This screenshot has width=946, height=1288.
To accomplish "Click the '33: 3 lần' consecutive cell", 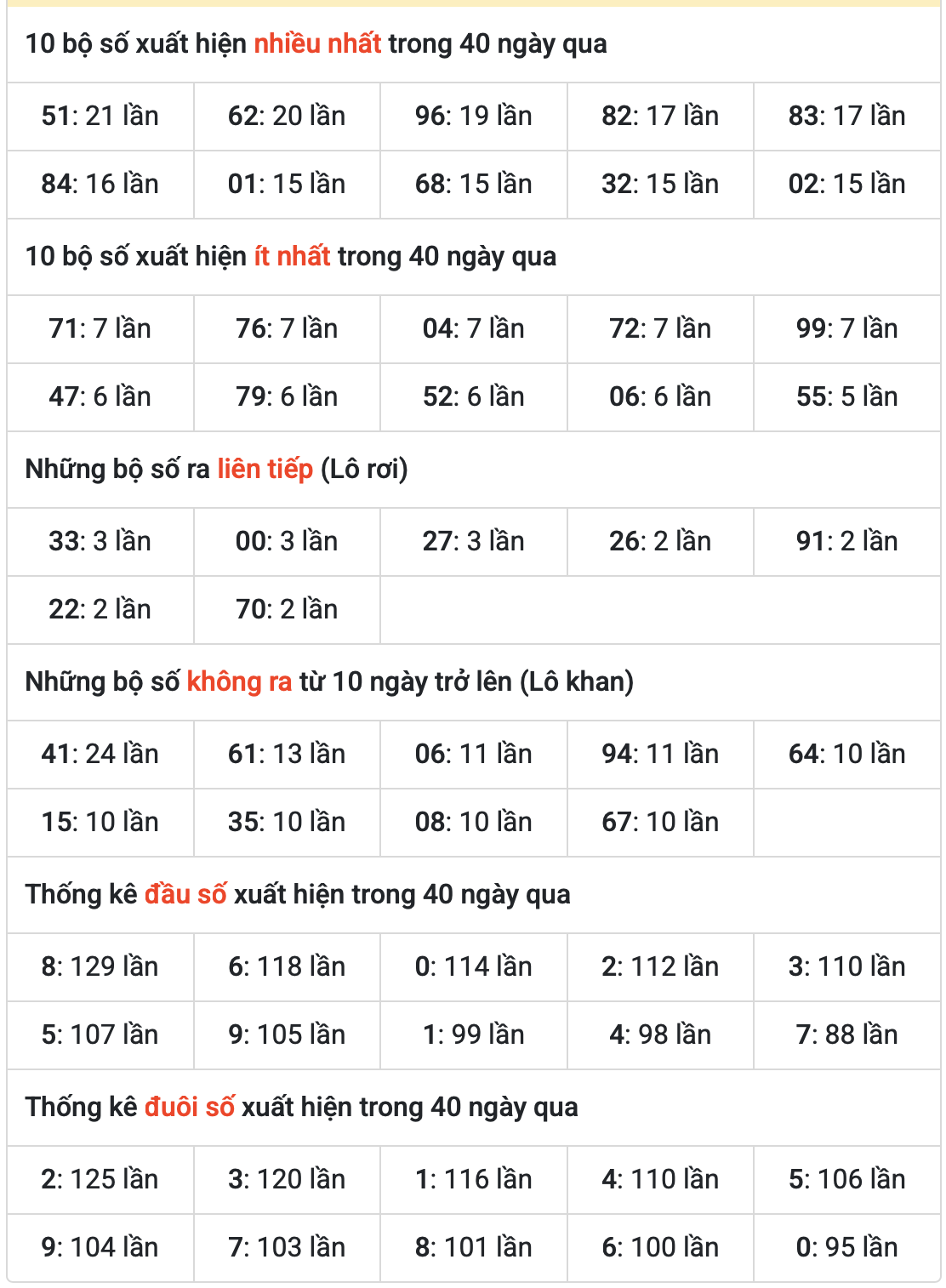I will tap(100, 542).
